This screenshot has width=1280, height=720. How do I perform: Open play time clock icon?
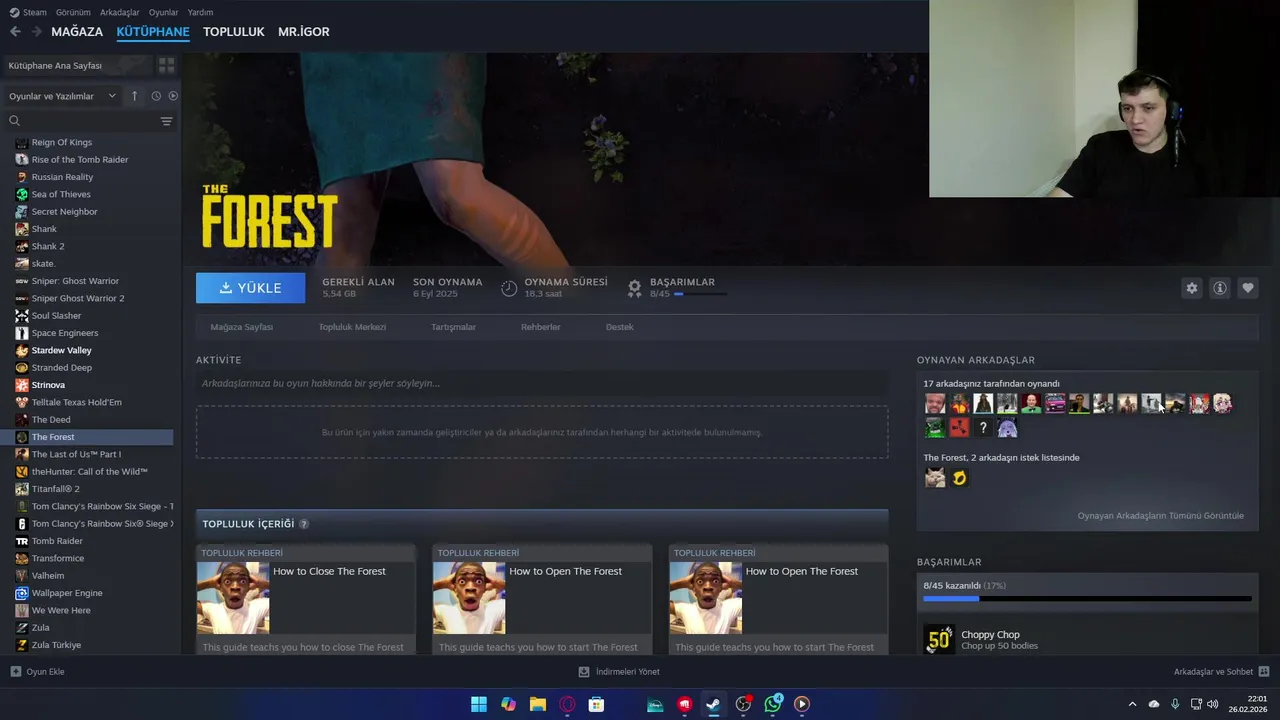(509, 288)
